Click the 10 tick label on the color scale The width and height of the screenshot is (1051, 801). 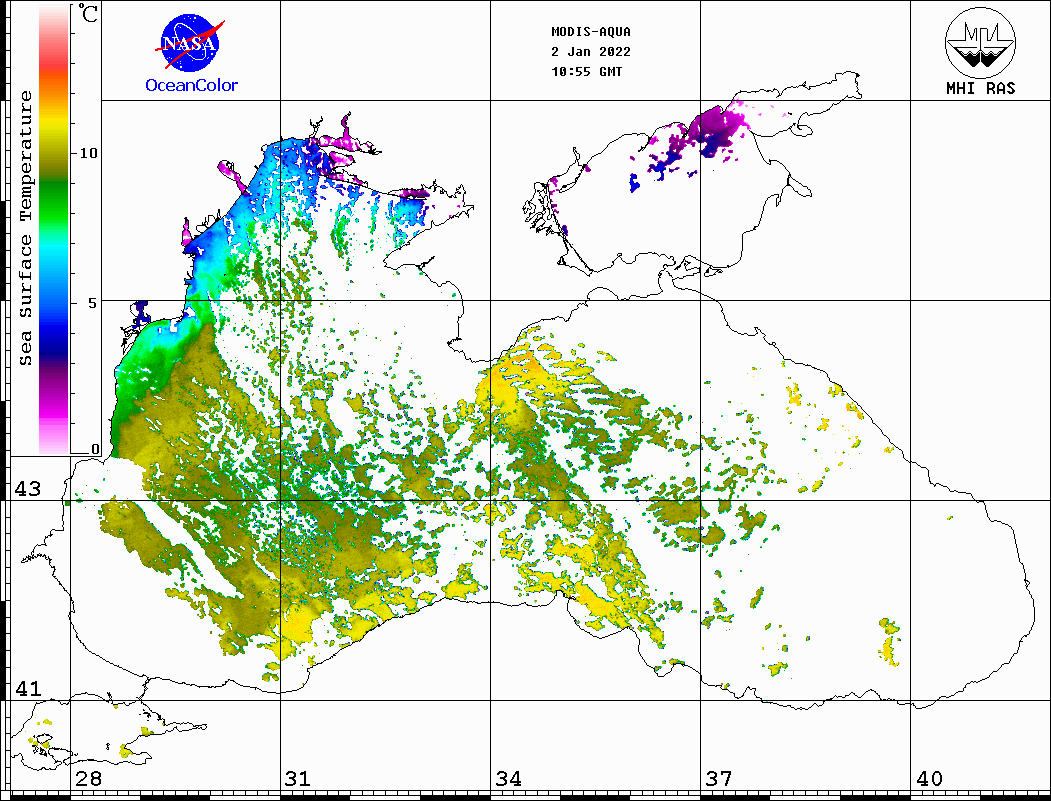point(88,153)
